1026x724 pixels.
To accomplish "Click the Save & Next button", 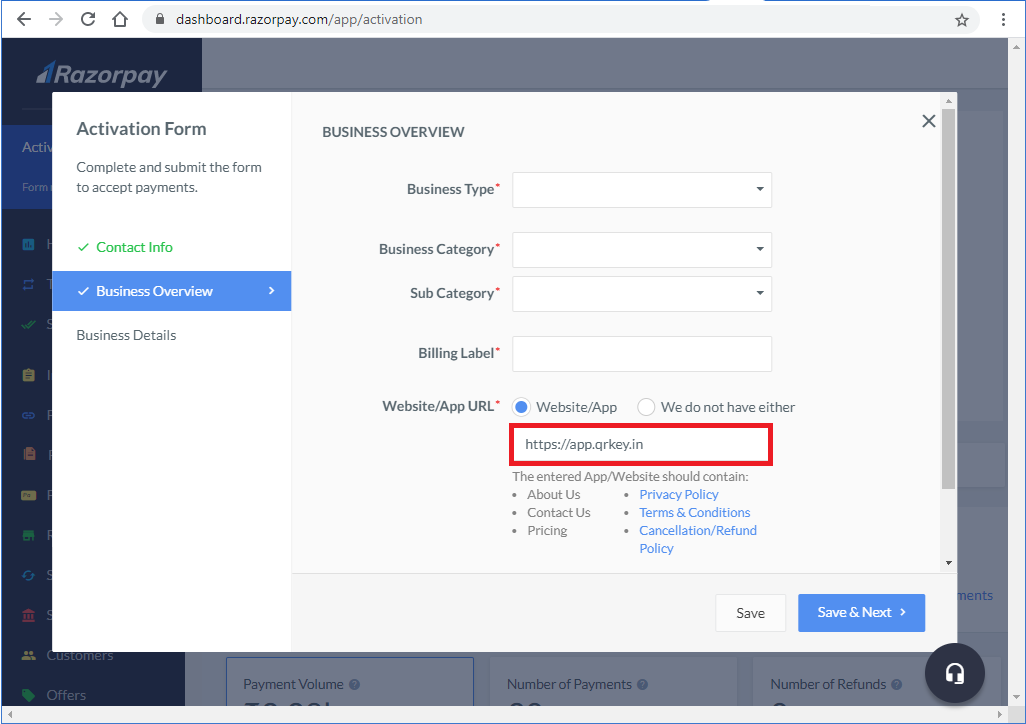I will 861,612.
